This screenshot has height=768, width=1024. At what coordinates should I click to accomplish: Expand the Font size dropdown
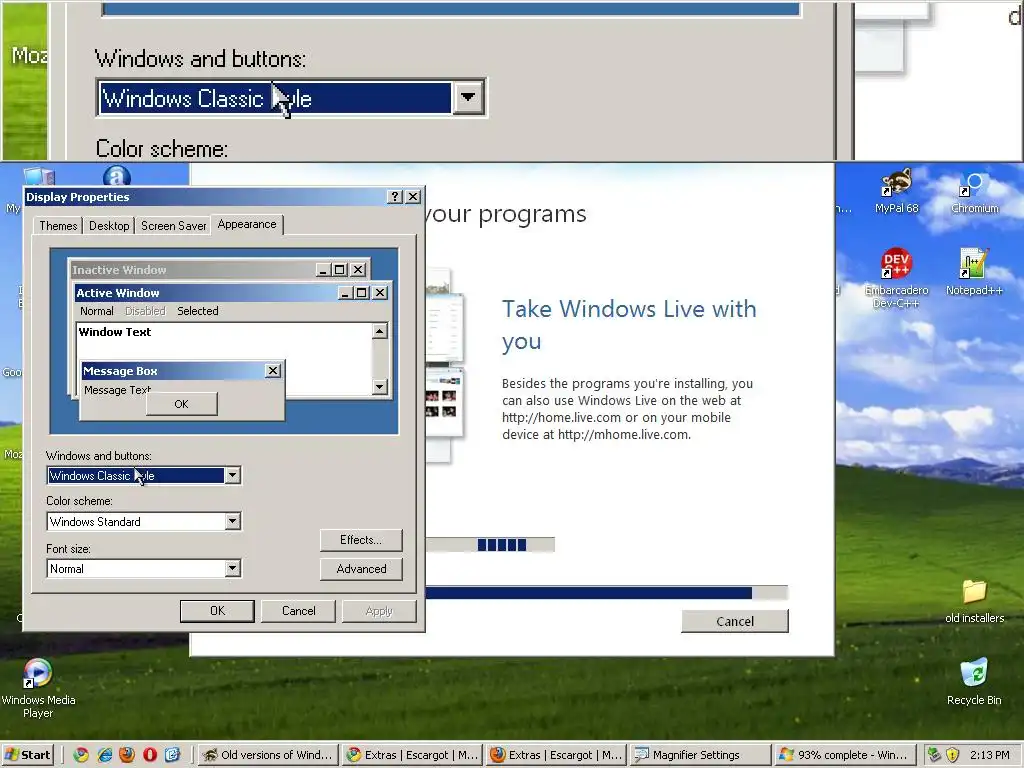pos(232,568)
